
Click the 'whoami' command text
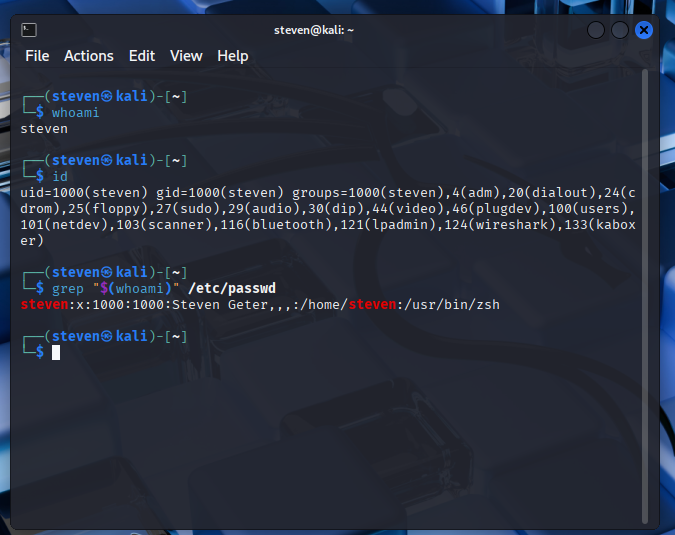pyautogui.click(x=76, y=113)
